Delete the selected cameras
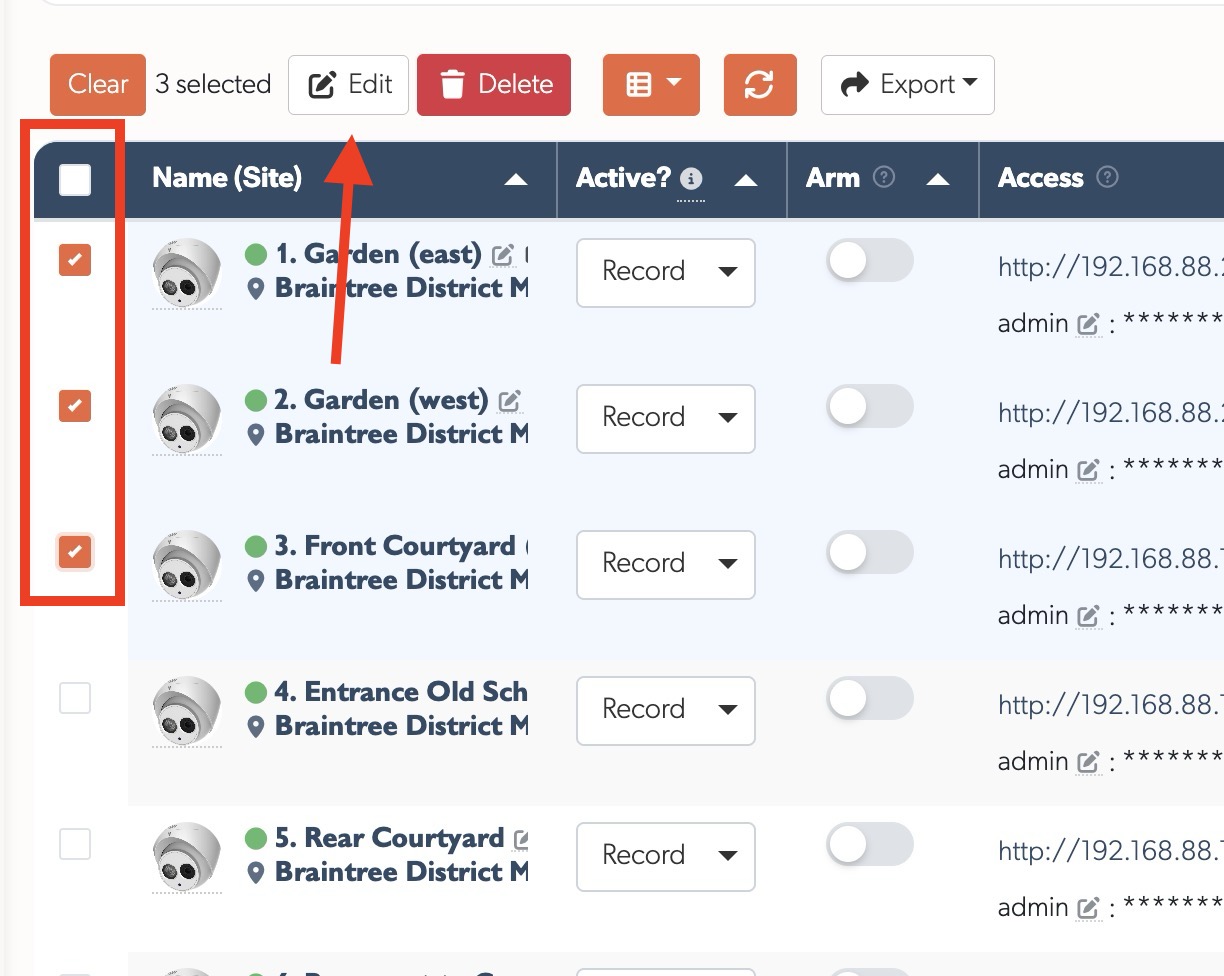The width and height of the screenshot is (1224, 976). [x=494, y=85]
